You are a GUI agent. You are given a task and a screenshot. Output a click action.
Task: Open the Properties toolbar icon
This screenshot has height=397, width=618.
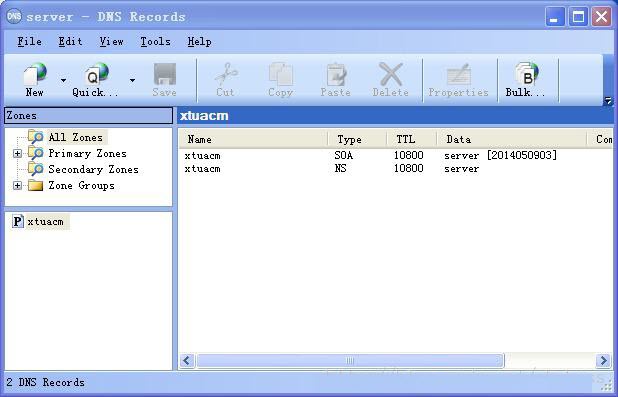(459, 74)
